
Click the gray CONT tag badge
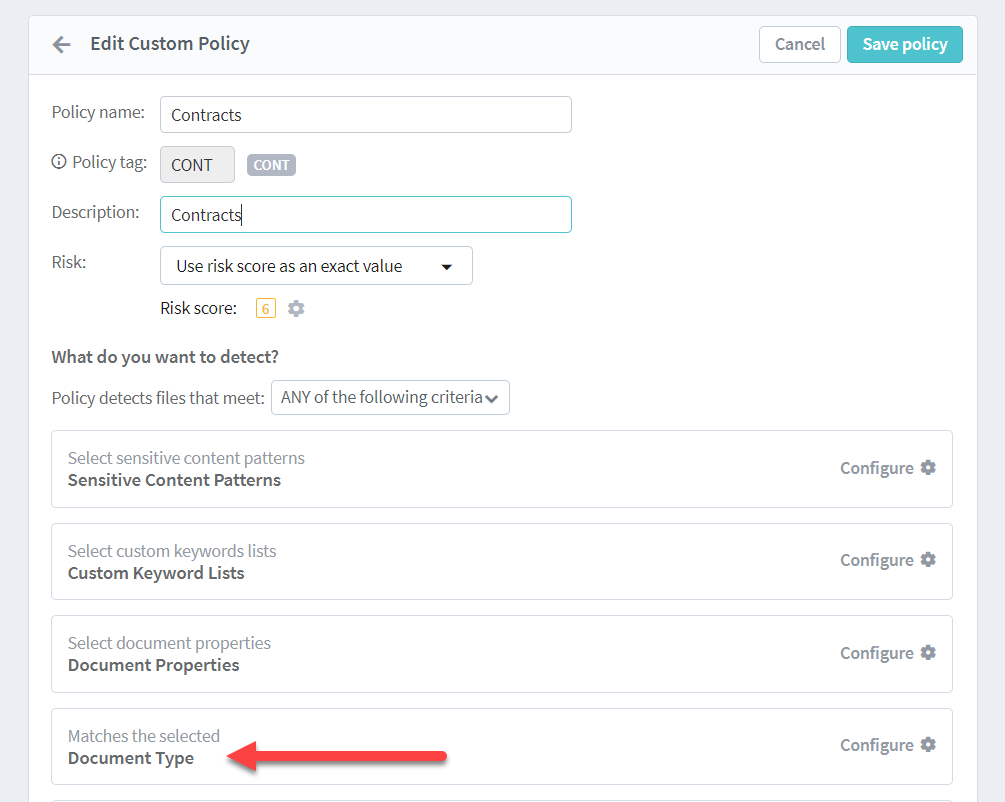point(271,166)
